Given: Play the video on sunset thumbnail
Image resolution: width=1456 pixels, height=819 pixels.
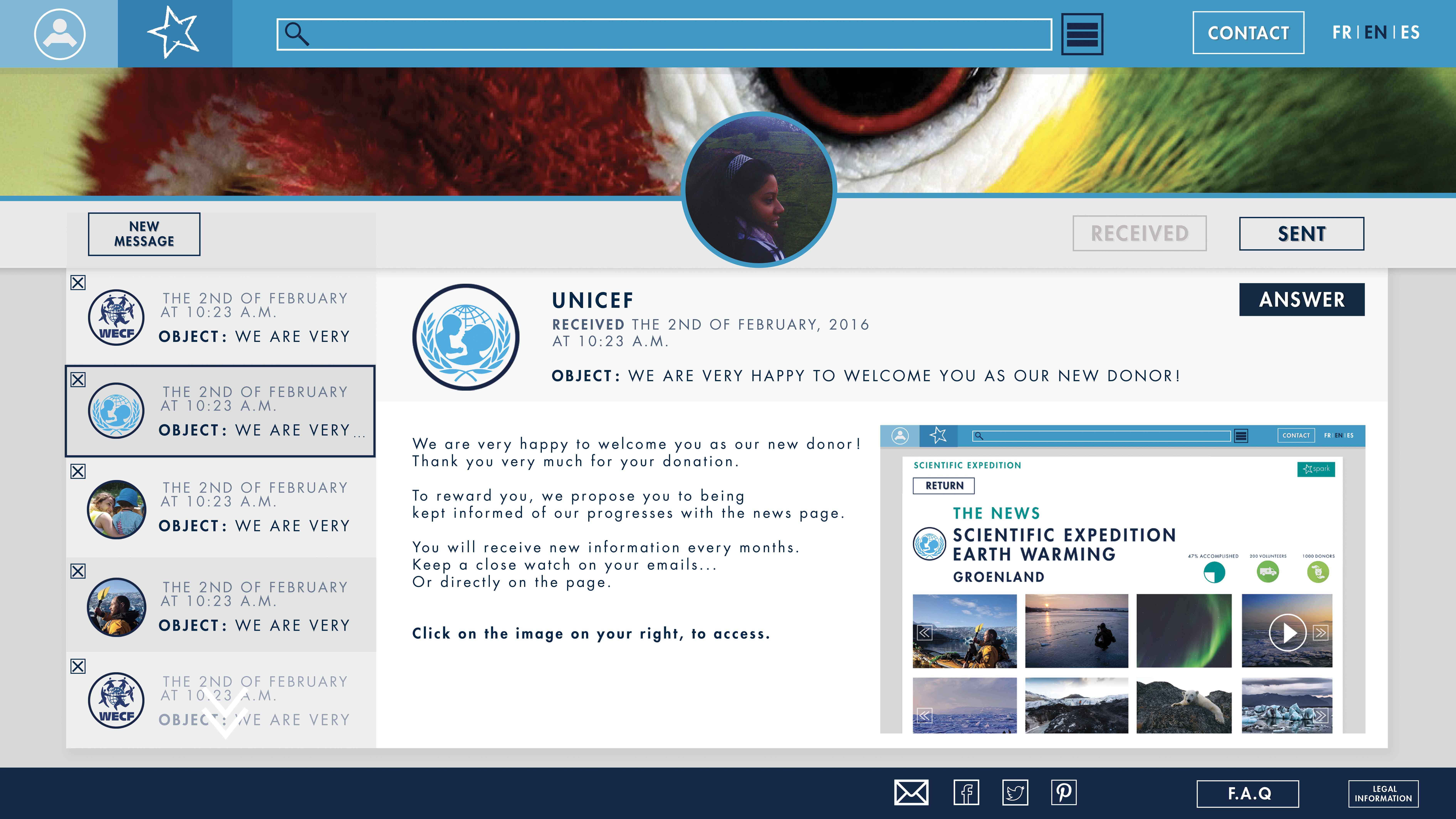Looking at the screenshot, I should [1288, 633].
